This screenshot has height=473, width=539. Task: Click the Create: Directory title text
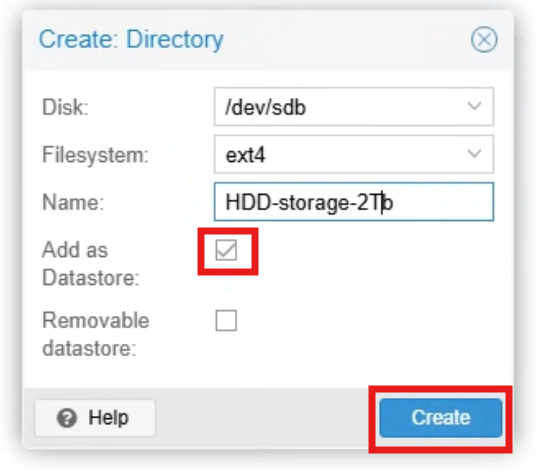coord(131,40)
